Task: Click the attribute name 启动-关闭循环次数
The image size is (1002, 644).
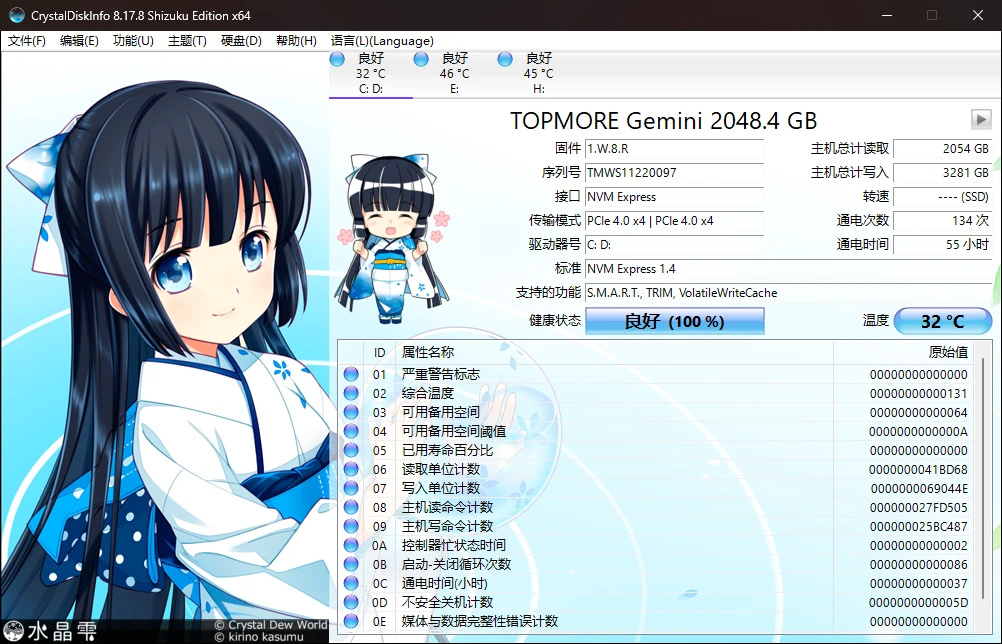Action: (456, 564)
